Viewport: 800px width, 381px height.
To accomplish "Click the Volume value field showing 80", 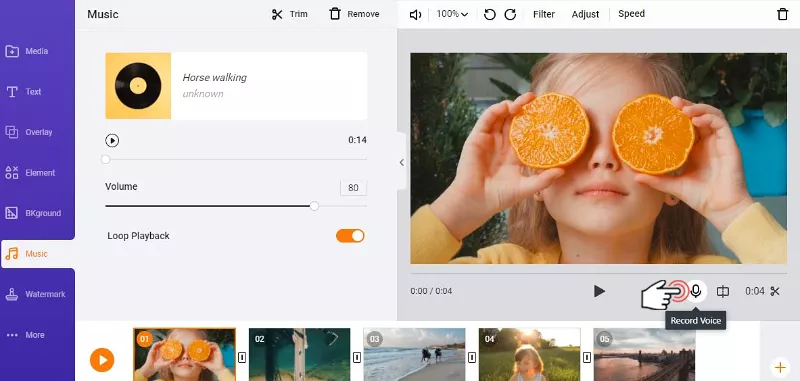I will tap(353, 188).
